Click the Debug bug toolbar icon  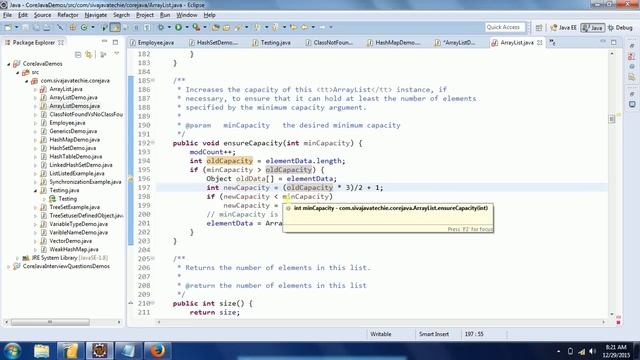(x=161, y=27)
